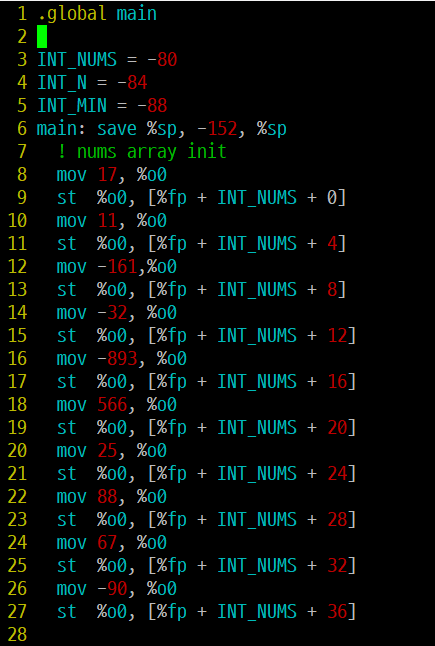Screen dimensions: 435x646
Task: Click 'save %sp, -152, %sp' instruction
Action: [192, 129]
